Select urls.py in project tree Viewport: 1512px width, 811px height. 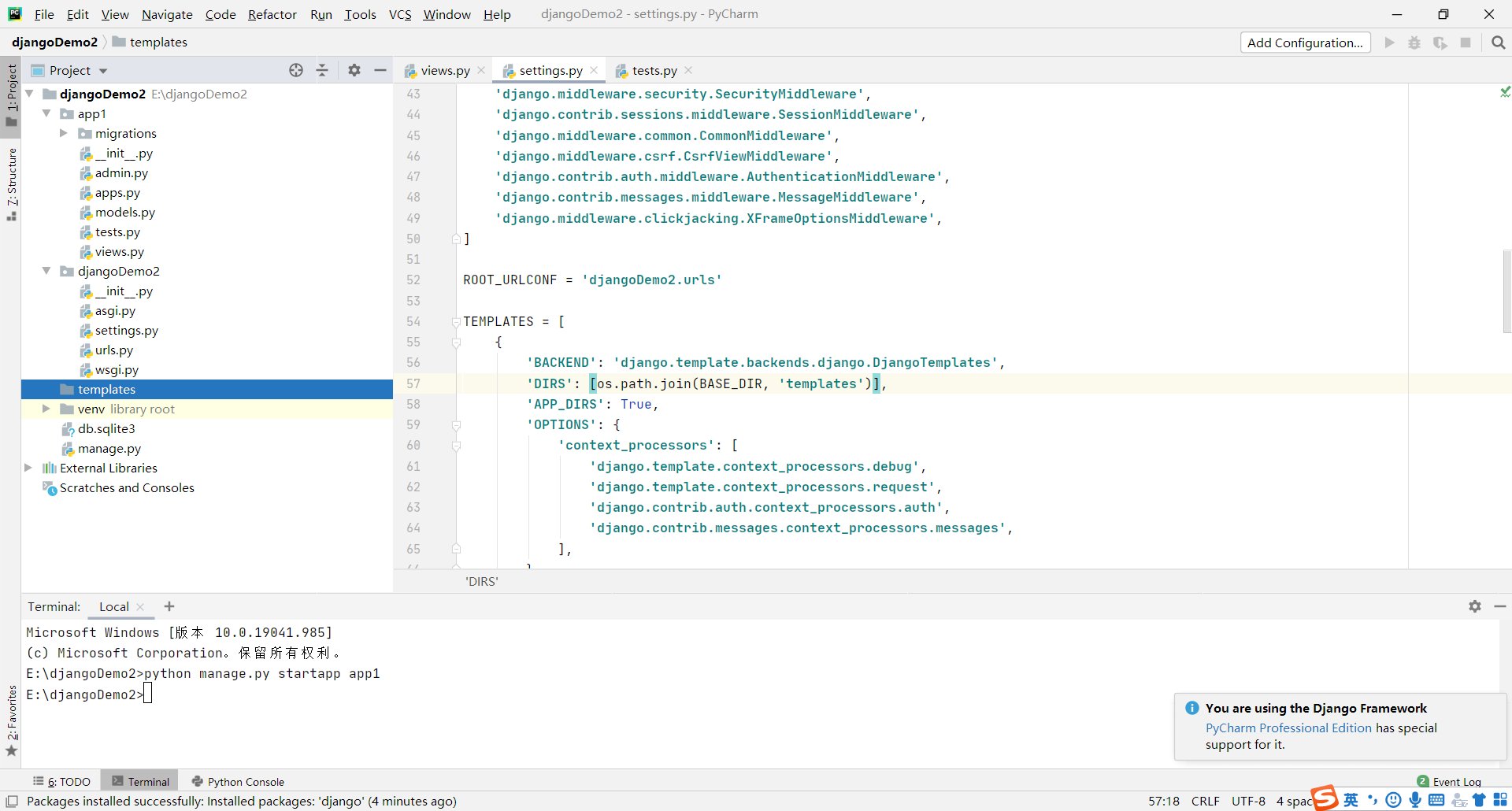(x=114, y=350)
